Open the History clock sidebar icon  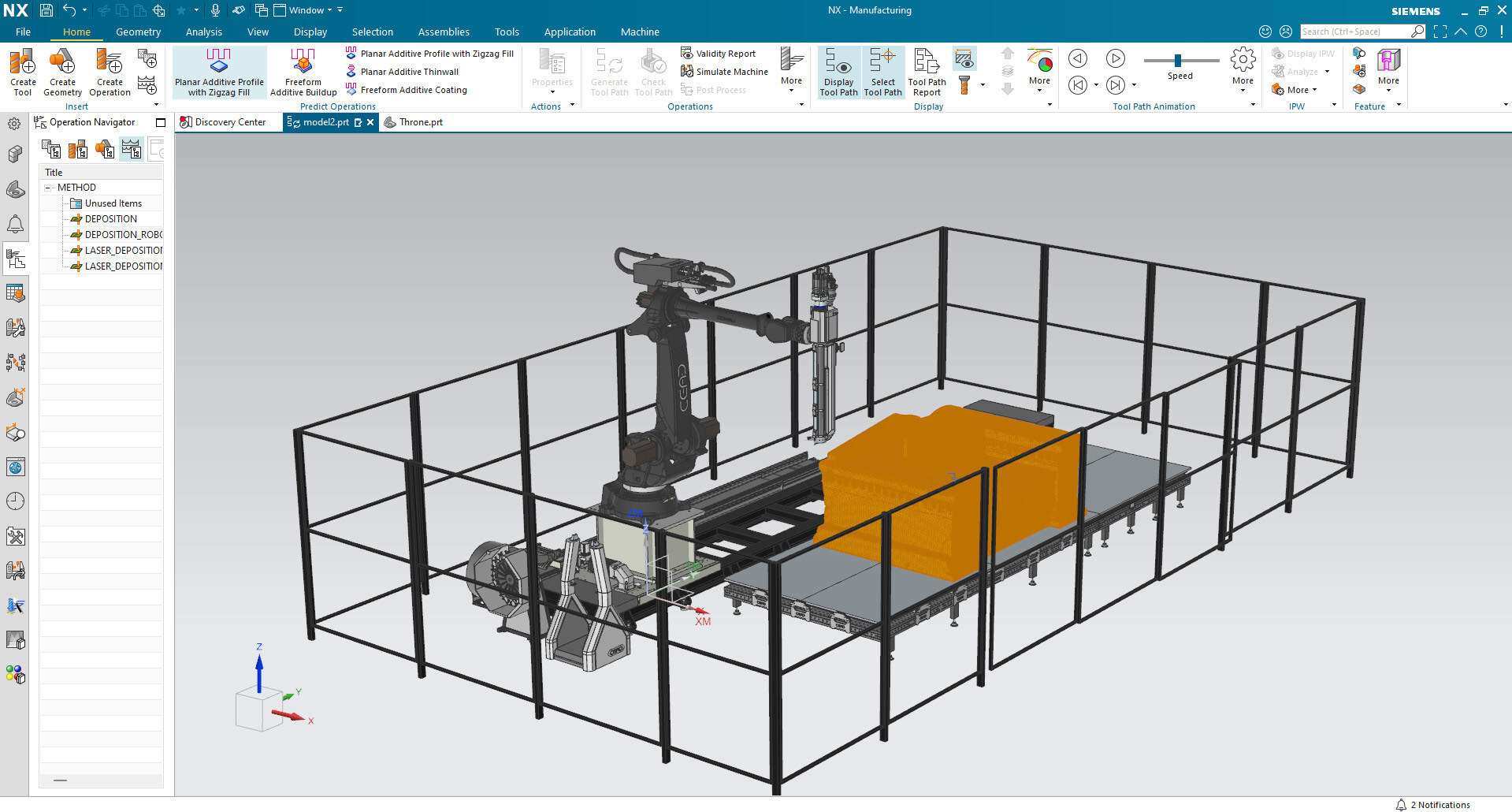coord(15,501)
